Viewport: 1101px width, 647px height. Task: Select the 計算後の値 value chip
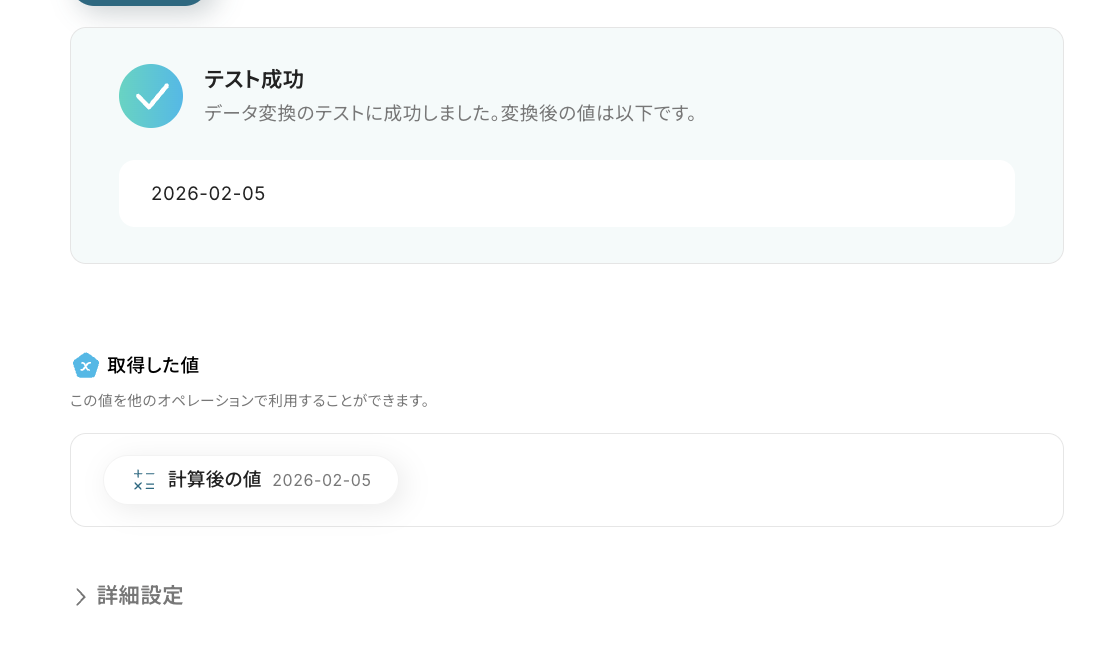(250, 480)
